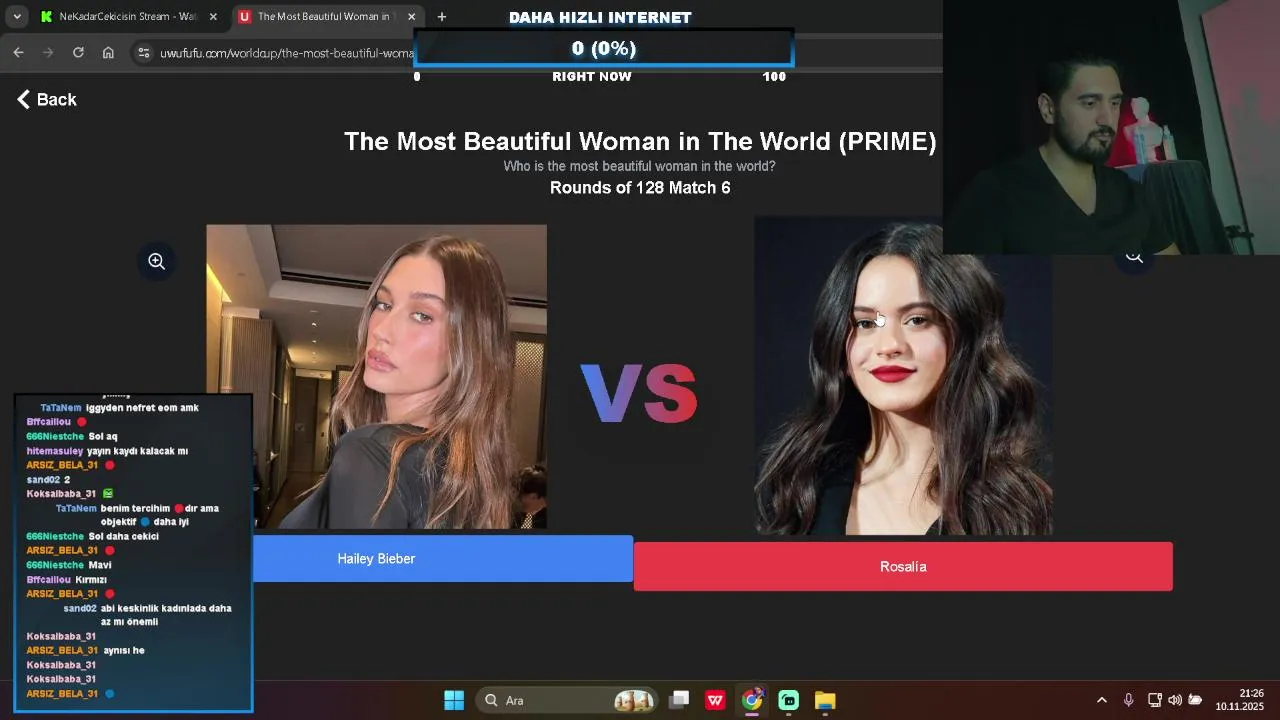Viewport: 1280px width, 720px height.
Task: Click the taskbar search box 'Ara'
Action: pyautogui.click(x=567, y=700)
